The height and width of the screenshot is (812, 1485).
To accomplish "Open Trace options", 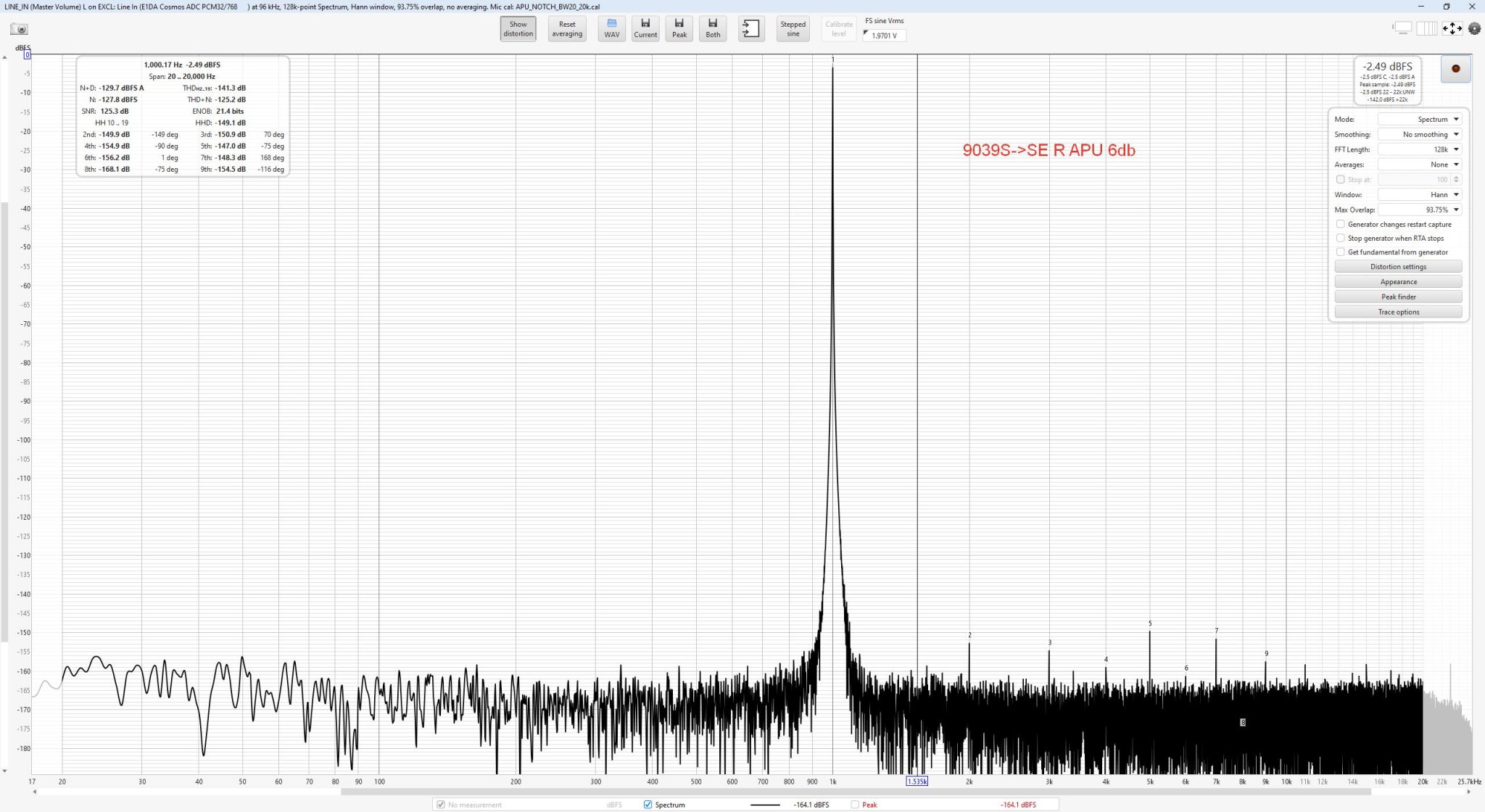I will pos(1398,312).
